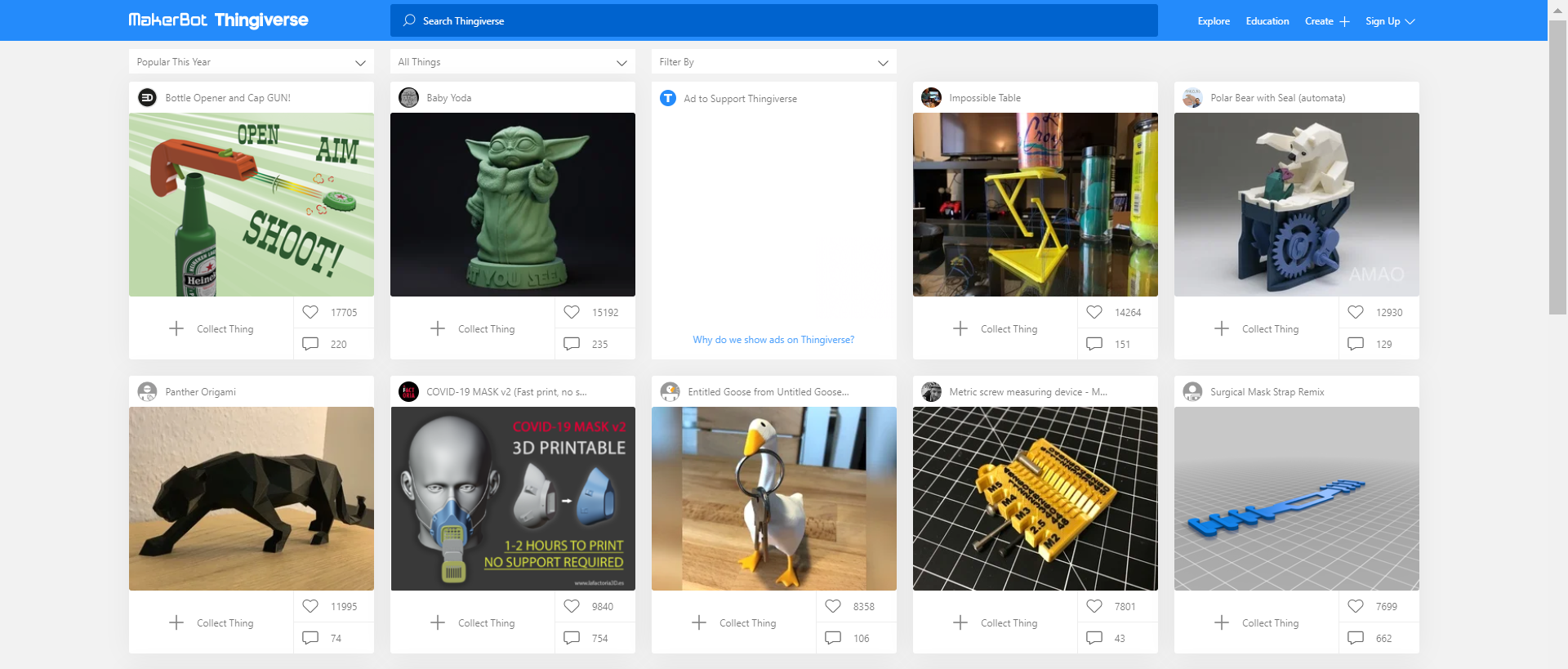This screenshot has height=669, width=1568.
Task: Like Entitled Goose with heart icon
Action: pyautogui.click(x=833, y=606)
